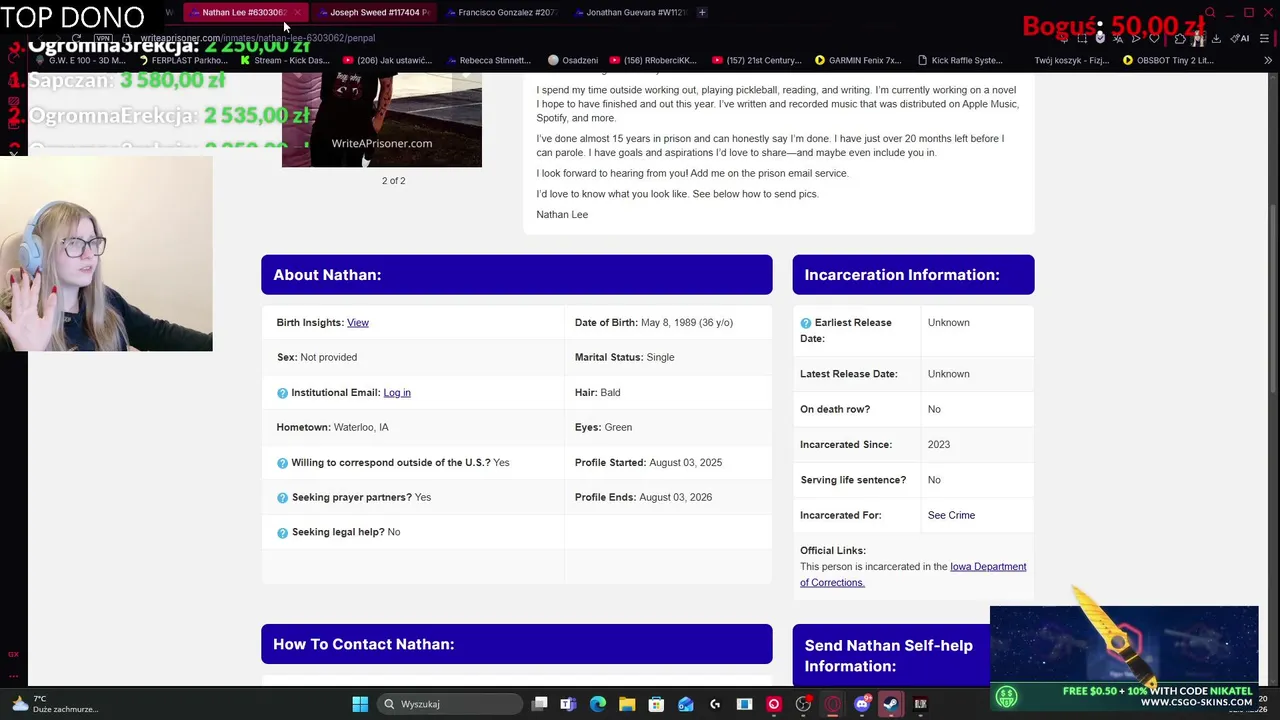This screenshot has width=1280, height=720.
Task: Expand the bookmarks overflow chevron
Action: click(x=1268, y=60)
